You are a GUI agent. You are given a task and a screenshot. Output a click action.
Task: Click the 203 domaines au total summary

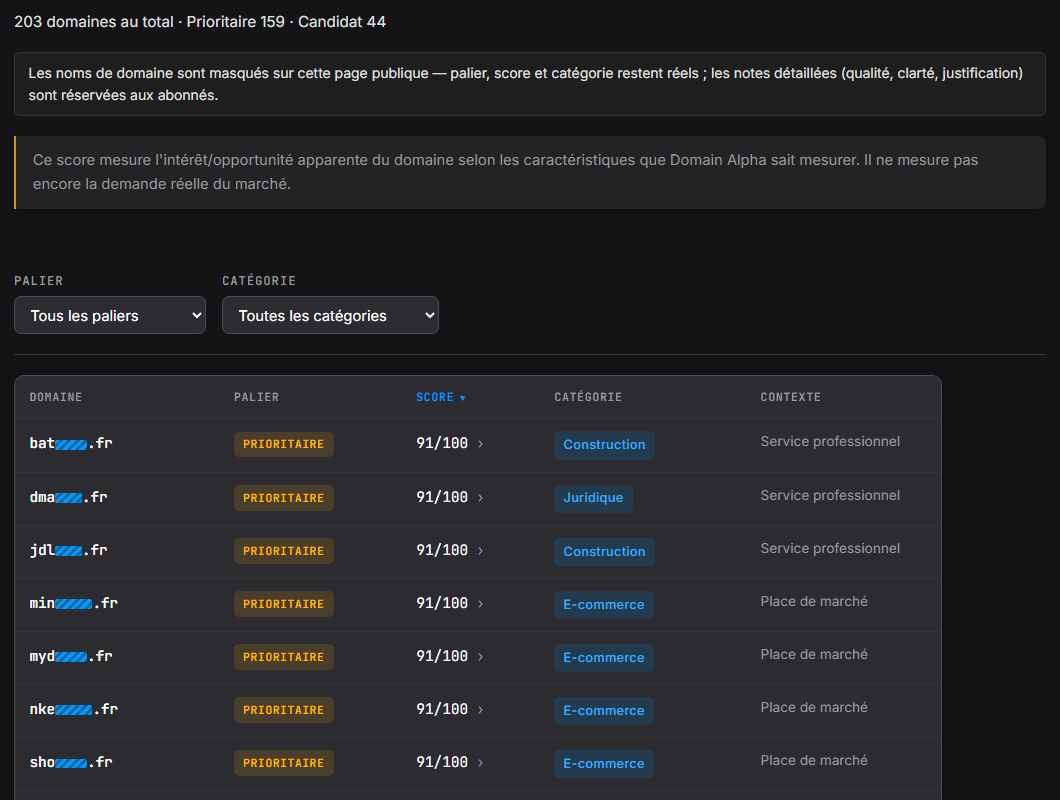pyautogui.click(x=94, y=22)
